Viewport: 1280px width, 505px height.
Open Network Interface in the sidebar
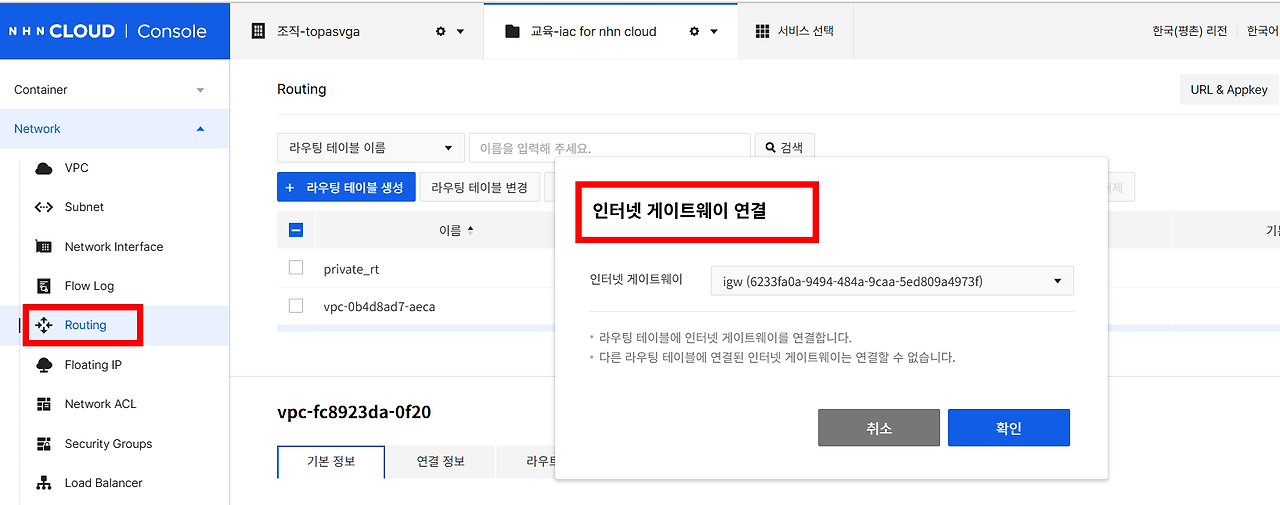point(114,247)
